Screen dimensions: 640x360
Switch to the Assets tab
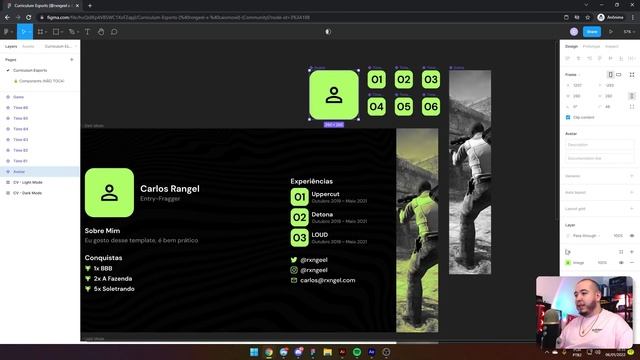tap(28, 47)
